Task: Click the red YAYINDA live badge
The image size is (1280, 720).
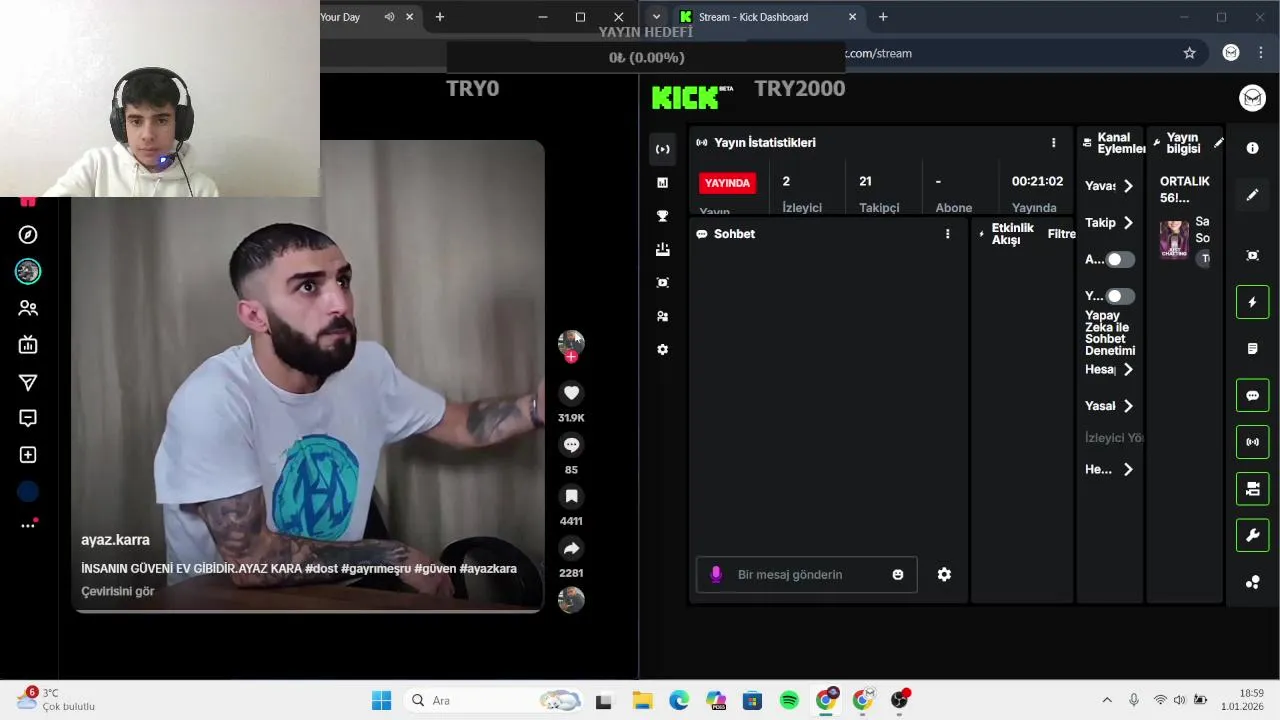Action: tap(727, 183)
